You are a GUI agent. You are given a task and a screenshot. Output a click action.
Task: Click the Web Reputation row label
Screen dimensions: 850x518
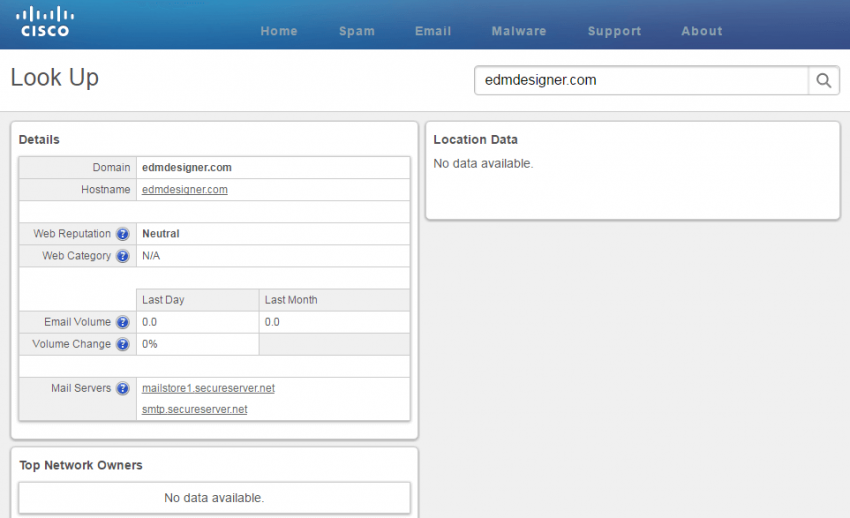coord(72,234)
